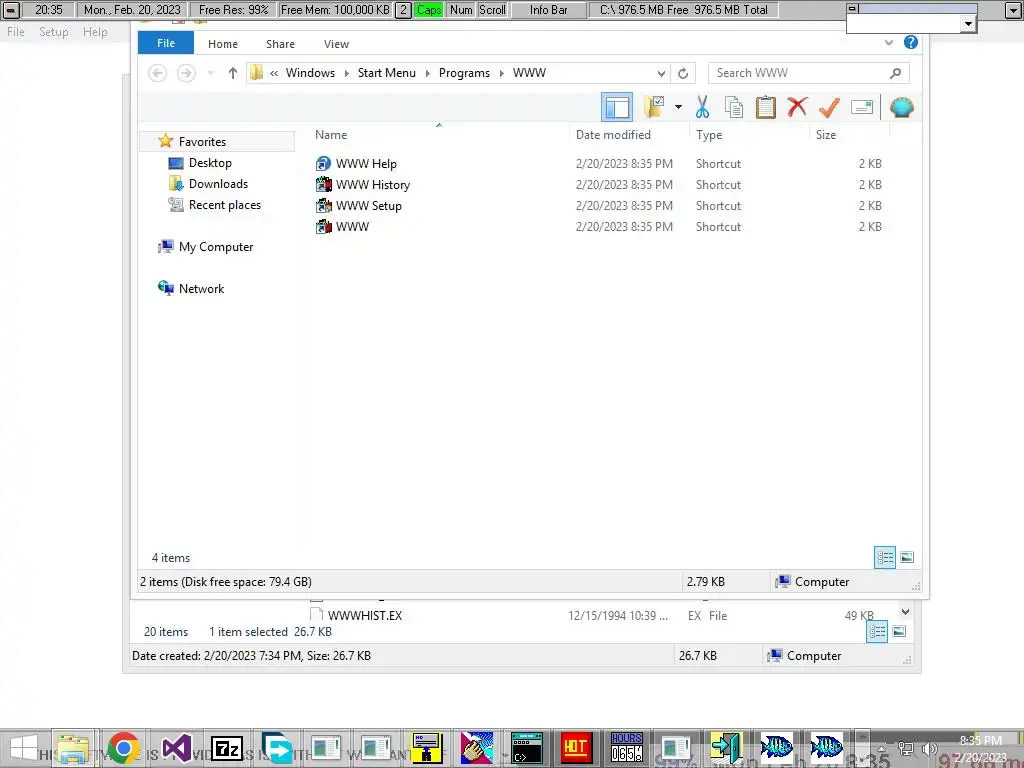This screenshot has height=768, width=1024.
Task: Toggle the navigation pane layout icon
Action: tap(617, 107)
